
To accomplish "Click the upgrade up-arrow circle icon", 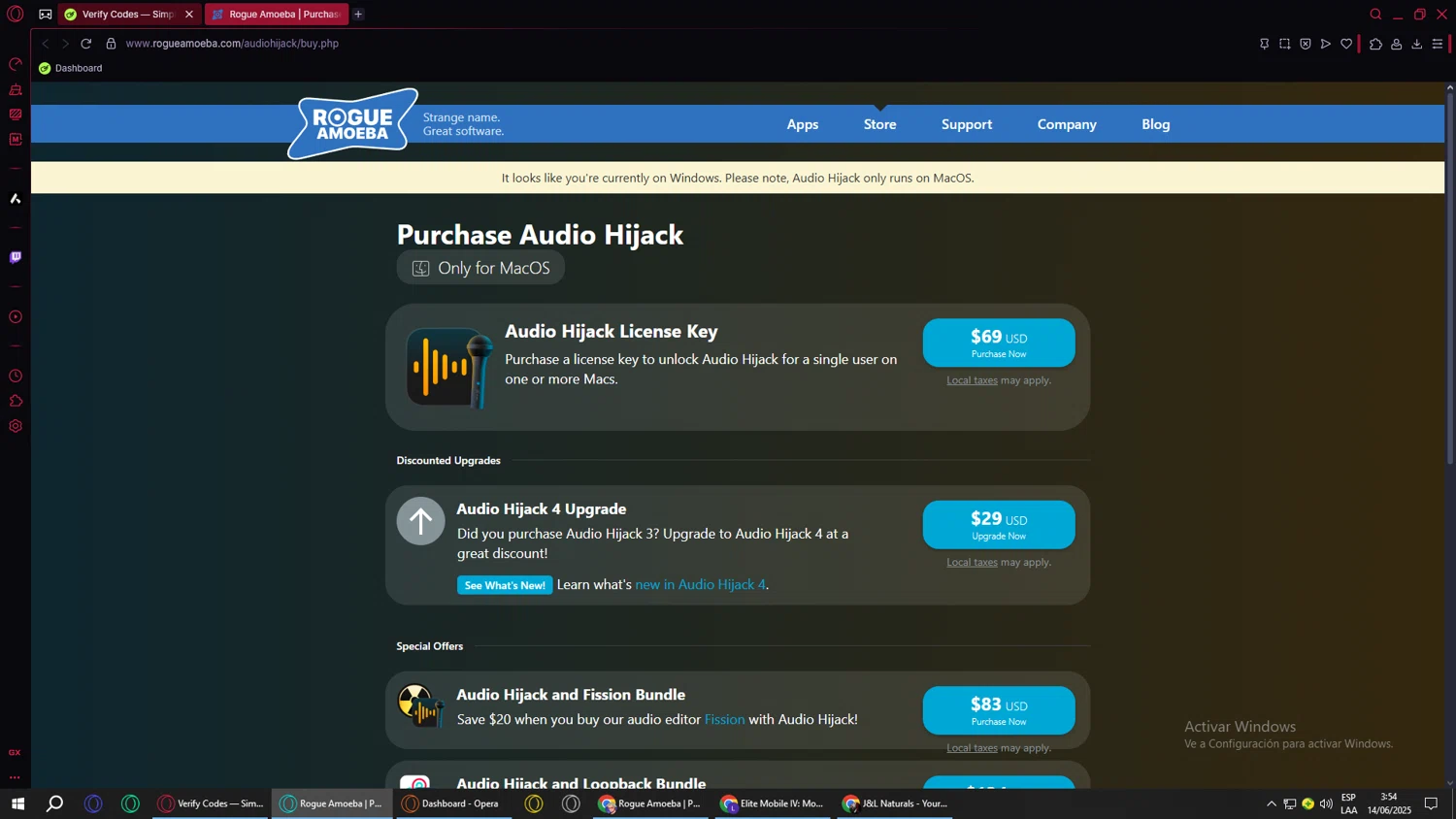I will click(x=420, y=521).
